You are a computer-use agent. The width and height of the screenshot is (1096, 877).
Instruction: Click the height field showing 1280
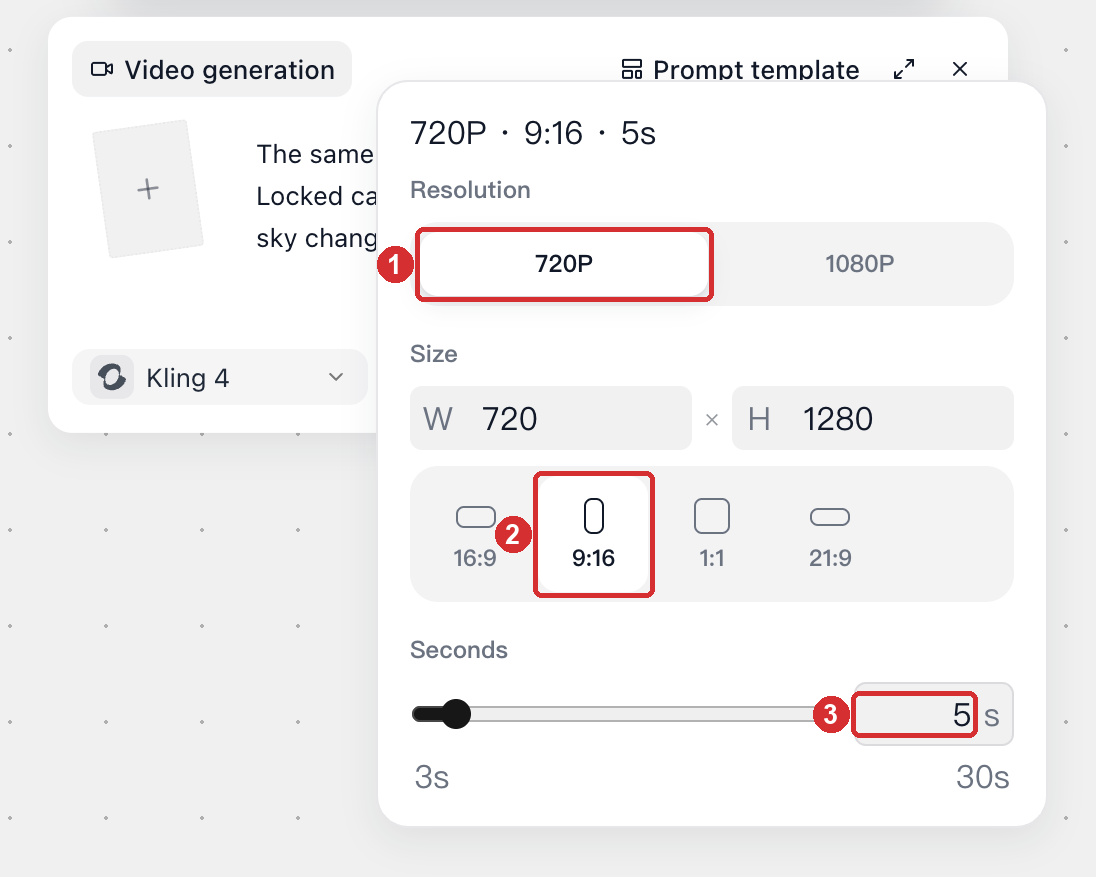pyautogui.click(x=872, y=418)
